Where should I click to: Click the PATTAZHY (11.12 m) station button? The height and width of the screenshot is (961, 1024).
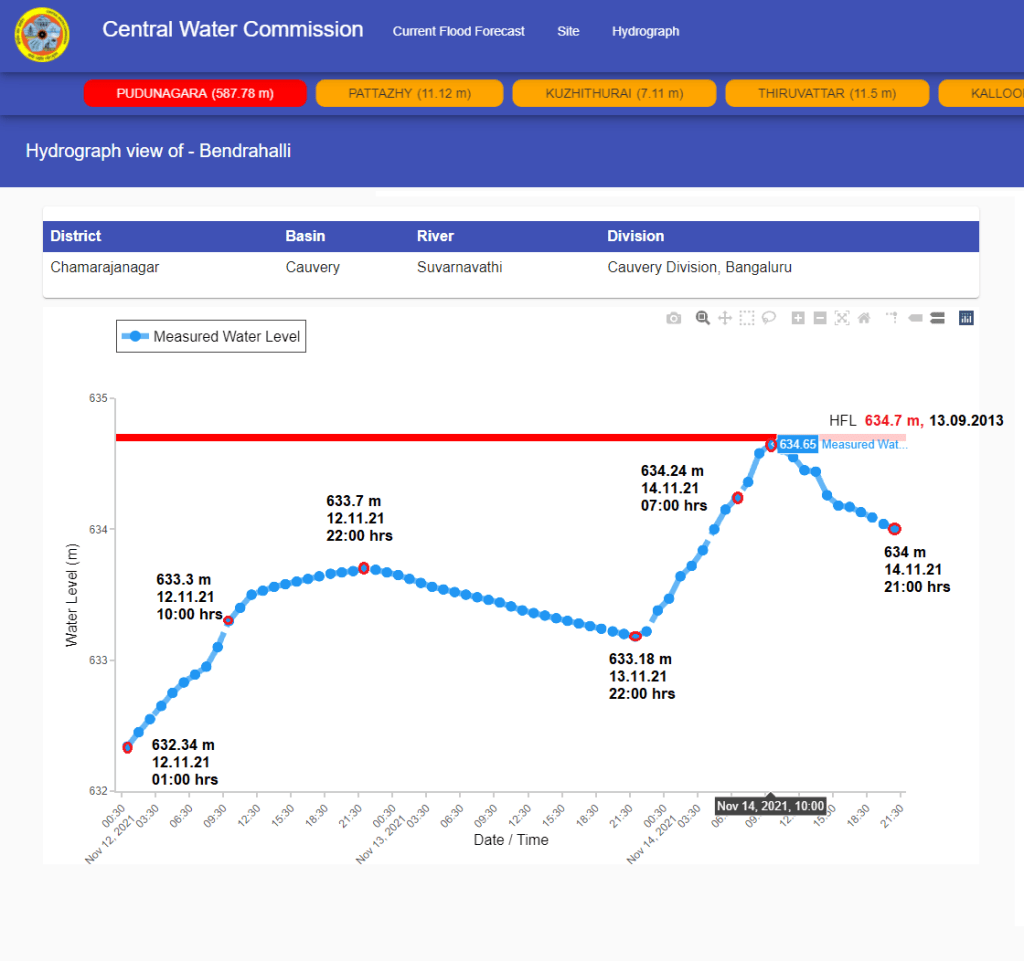tap(409, 93)
